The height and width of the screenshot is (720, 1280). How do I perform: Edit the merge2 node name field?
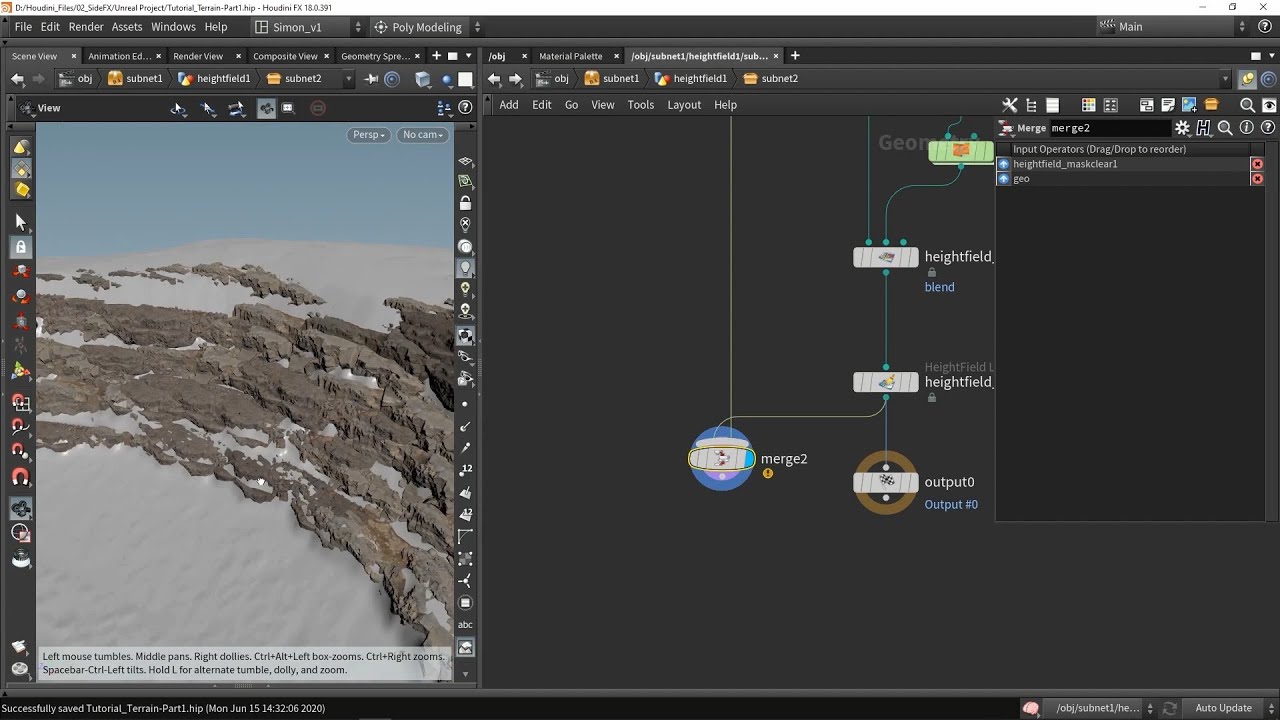pyautogui.click(x=1109, y=128)
